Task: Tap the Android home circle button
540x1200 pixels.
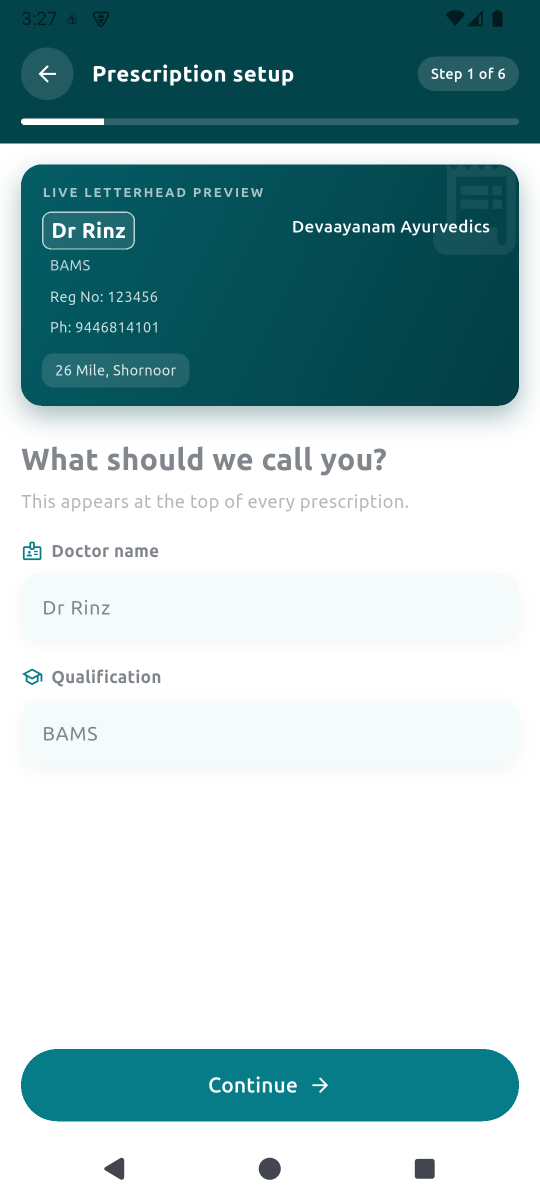Action: (x=270, y=1168)
